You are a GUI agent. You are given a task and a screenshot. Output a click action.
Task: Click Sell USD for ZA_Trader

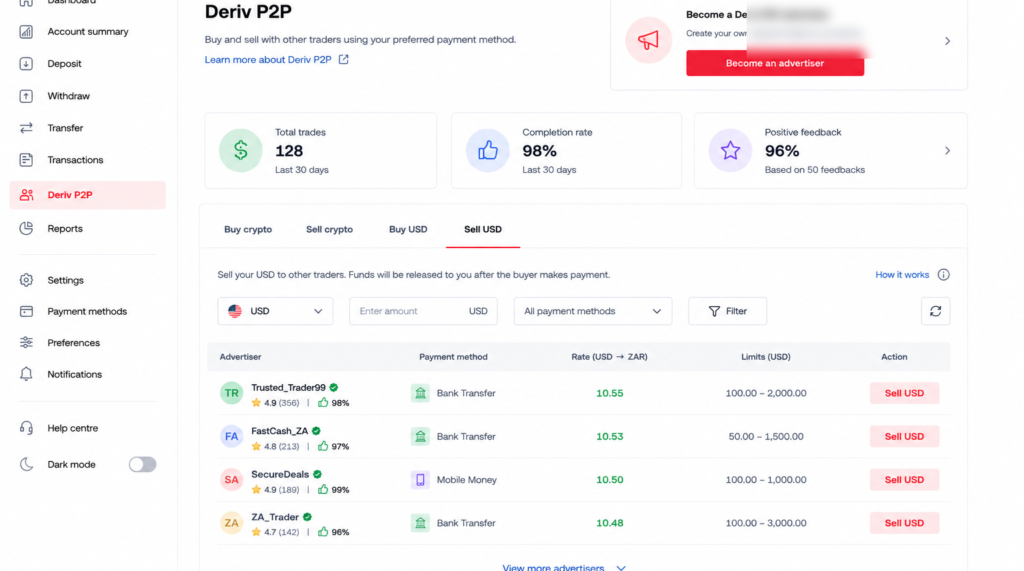click(x=904, y=523)
